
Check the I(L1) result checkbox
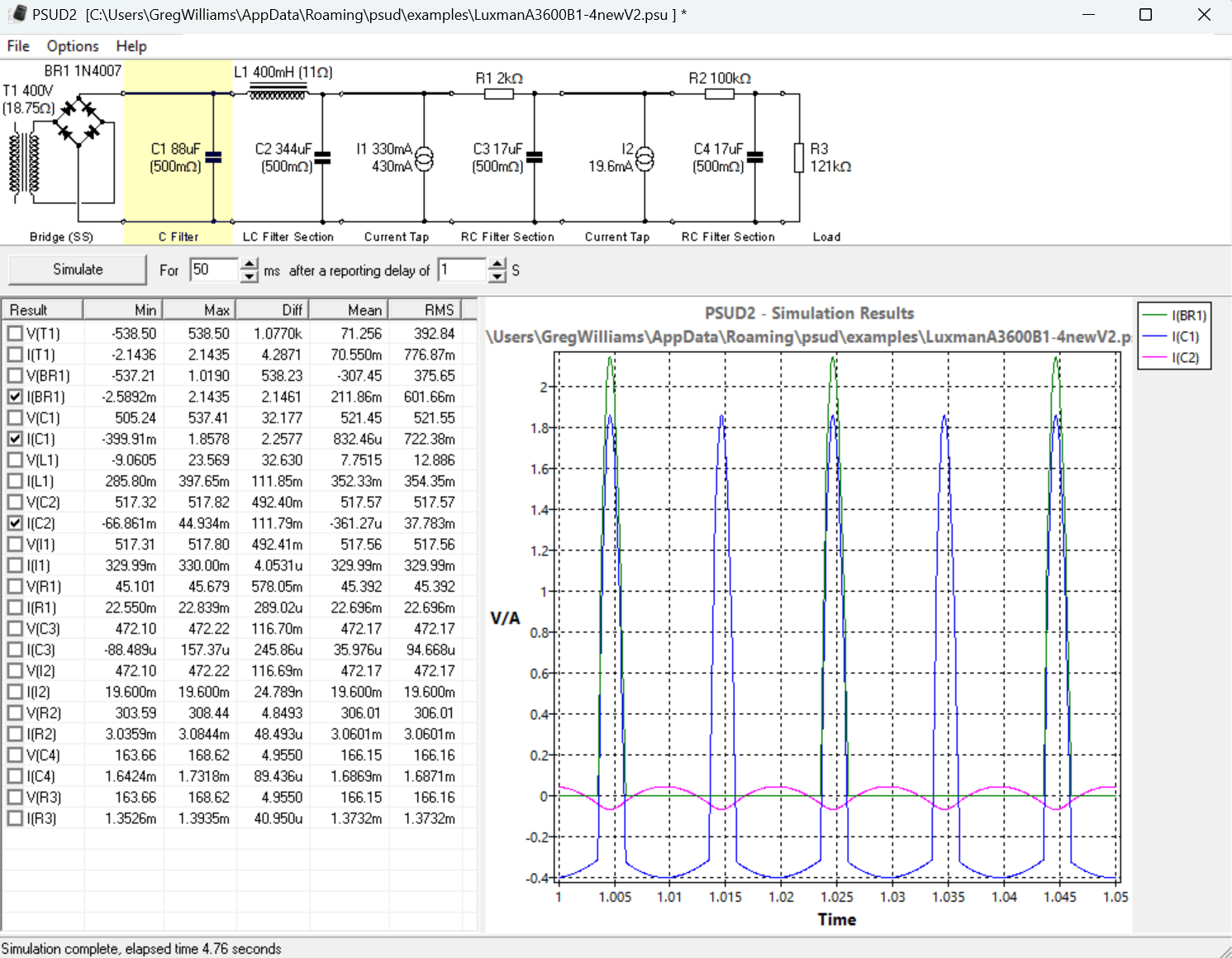pyautogui.click(x=15, y=481)
